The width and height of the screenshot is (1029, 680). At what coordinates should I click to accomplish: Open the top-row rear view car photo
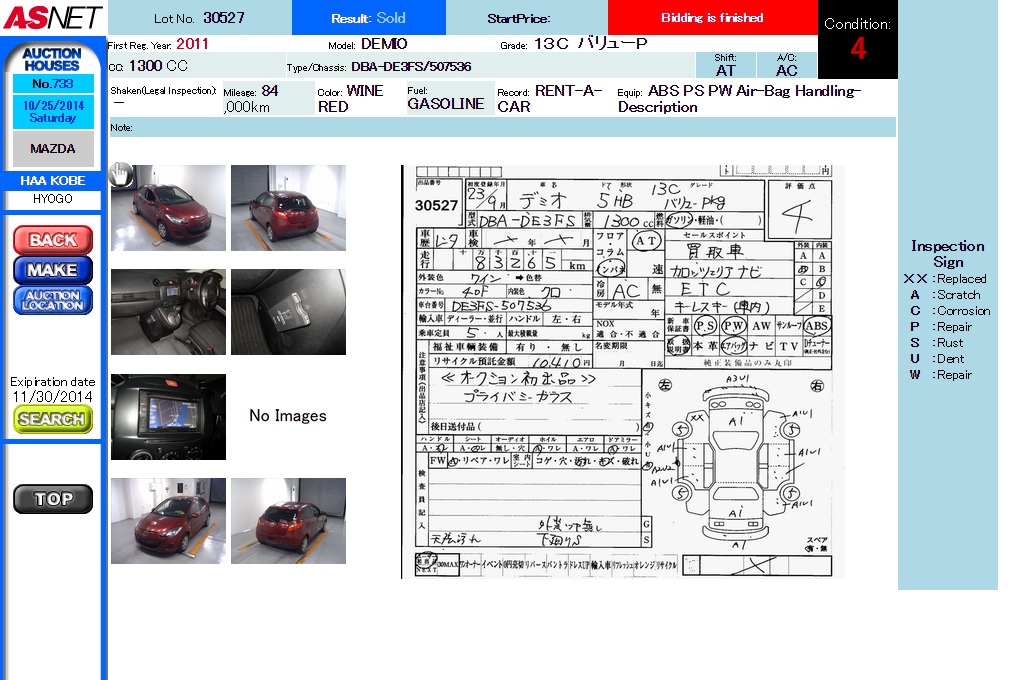288,208
